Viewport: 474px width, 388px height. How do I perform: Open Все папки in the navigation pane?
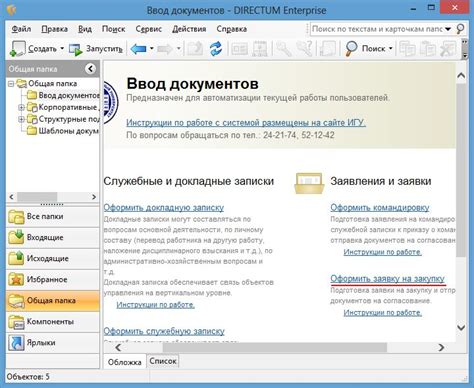[x=53, y=216]
